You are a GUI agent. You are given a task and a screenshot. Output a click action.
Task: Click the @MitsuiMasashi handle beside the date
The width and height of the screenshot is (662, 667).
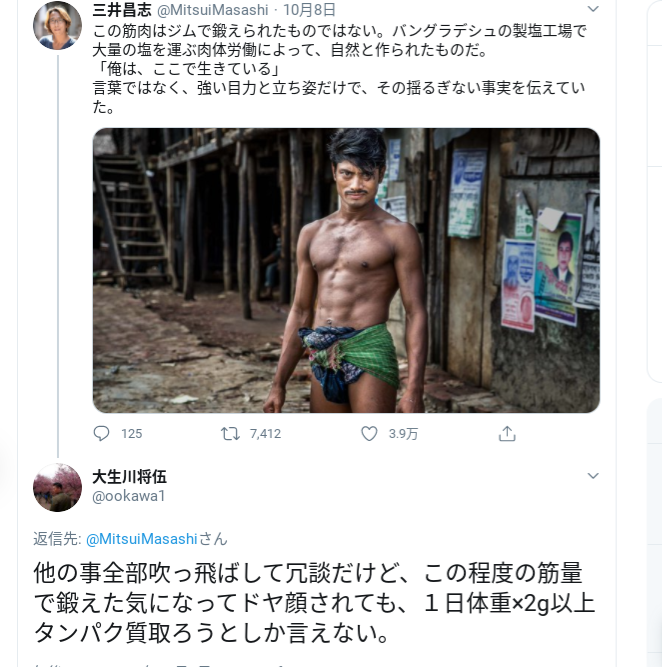213,10
